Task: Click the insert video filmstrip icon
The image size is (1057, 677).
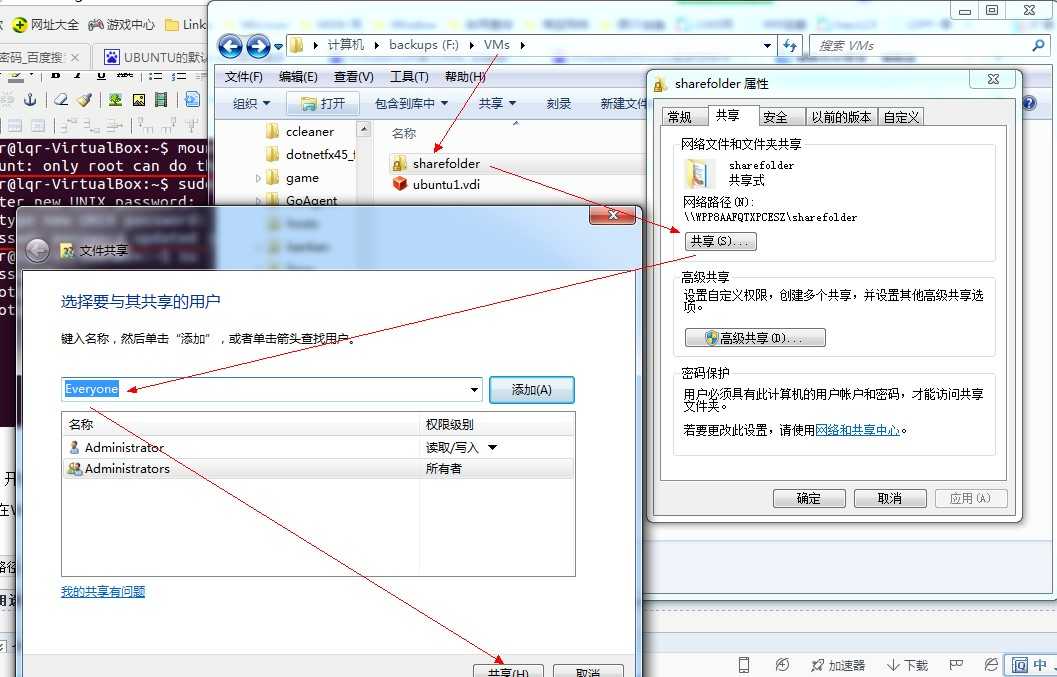Action: [161, 100]
